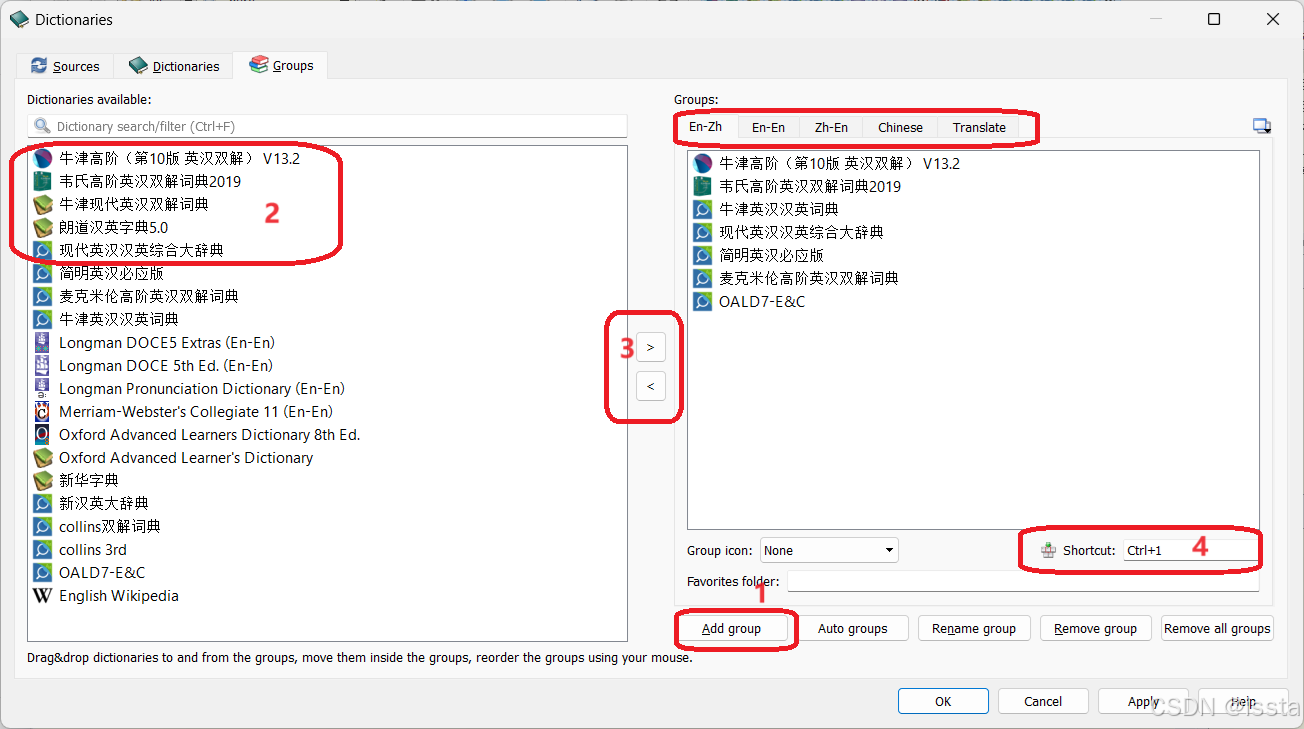Click the 韦氏高阶英汉双解词典2019 icon in available list
1304x729 pixels.
pyautogui.click(x=42, y=181)
